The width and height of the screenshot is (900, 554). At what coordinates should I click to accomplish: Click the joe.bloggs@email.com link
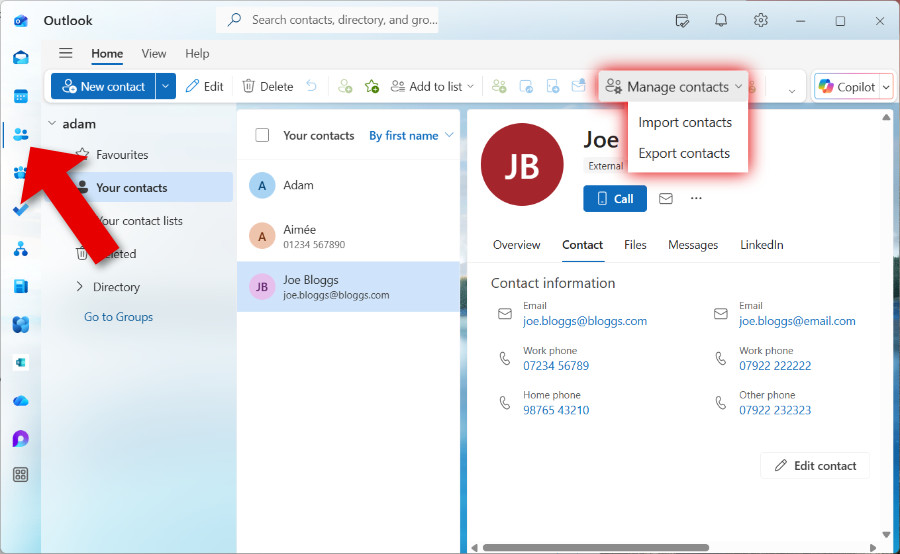coord(797,321)
